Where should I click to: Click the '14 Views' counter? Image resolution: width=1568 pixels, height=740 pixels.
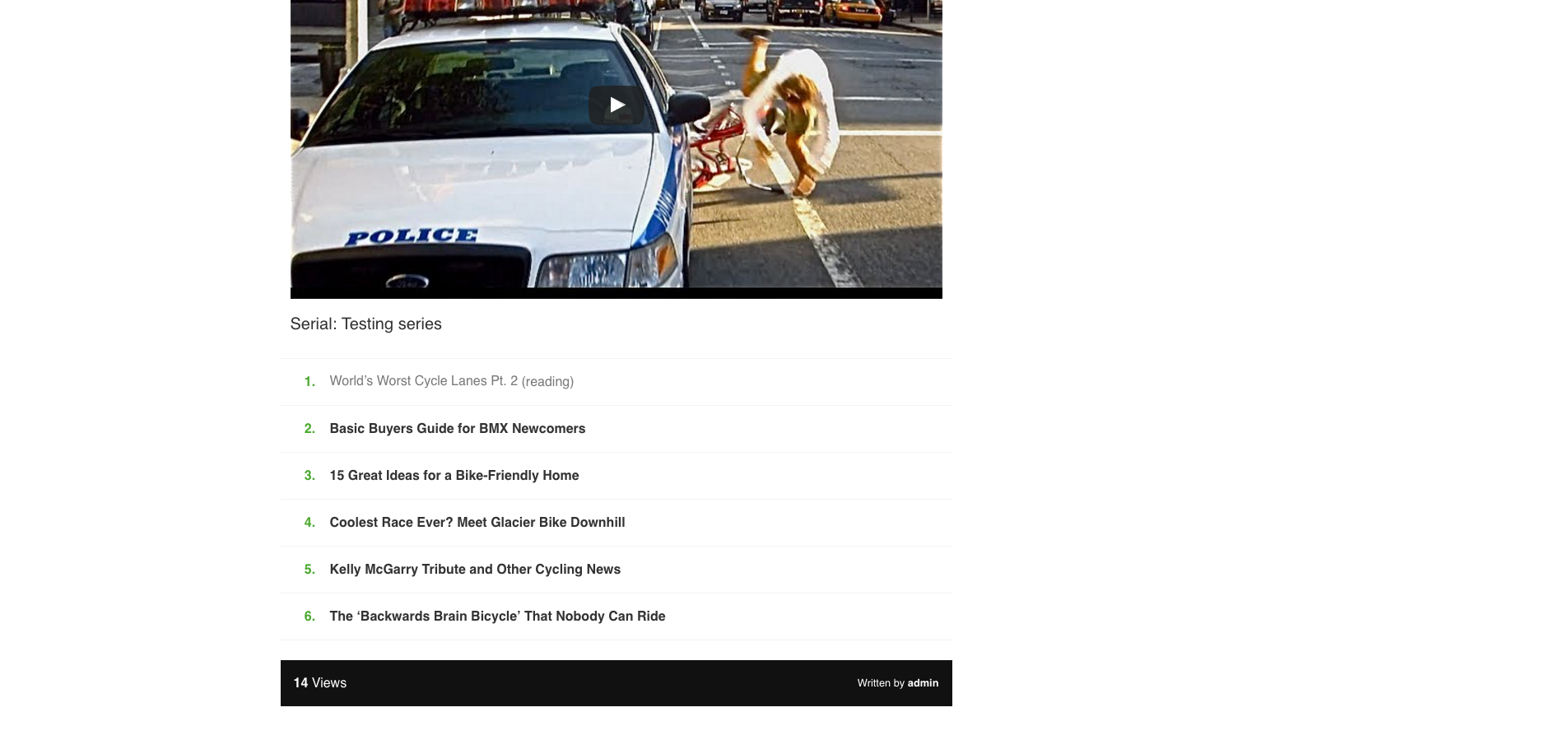pos(320,683)
